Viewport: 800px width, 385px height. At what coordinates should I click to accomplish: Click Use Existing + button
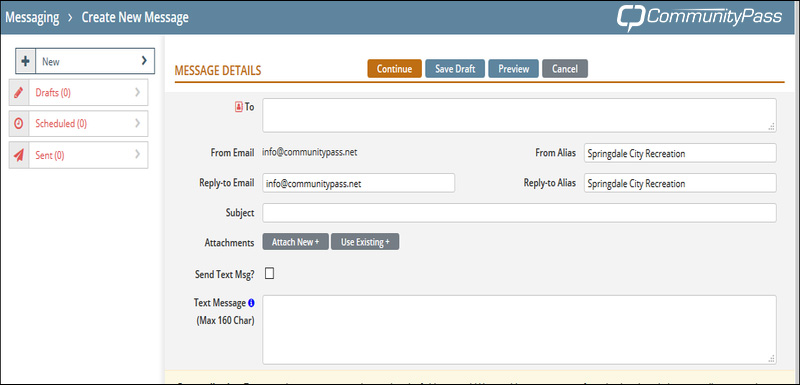pos(365,242)
